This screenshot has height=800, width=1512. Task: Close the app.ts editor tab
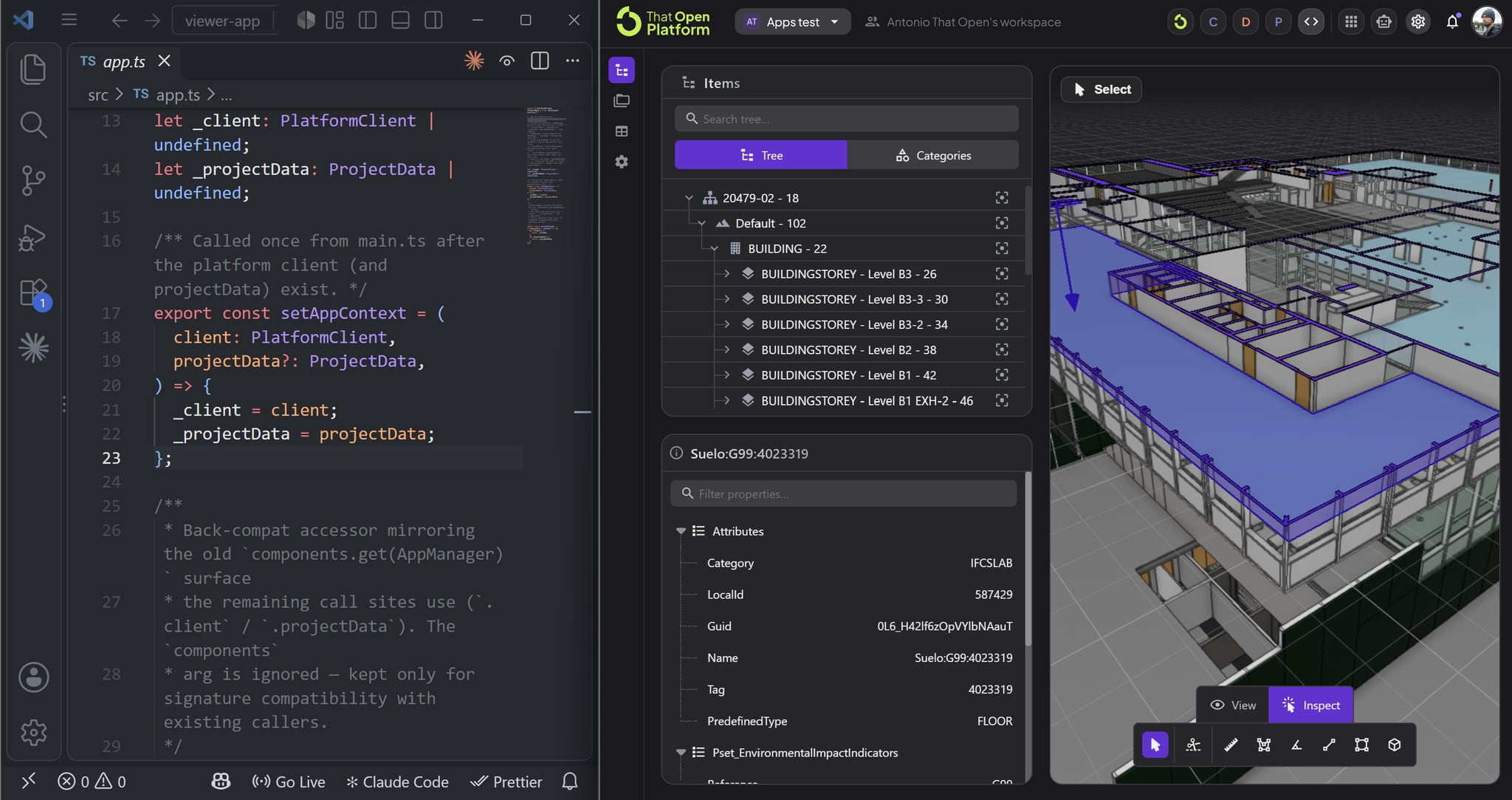tap(164, 61)
